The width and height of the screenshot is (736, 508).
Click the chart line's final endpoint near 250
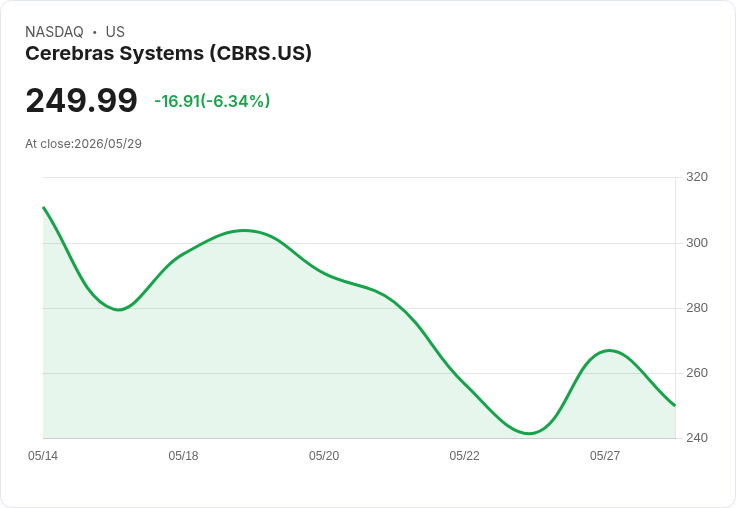675,406
